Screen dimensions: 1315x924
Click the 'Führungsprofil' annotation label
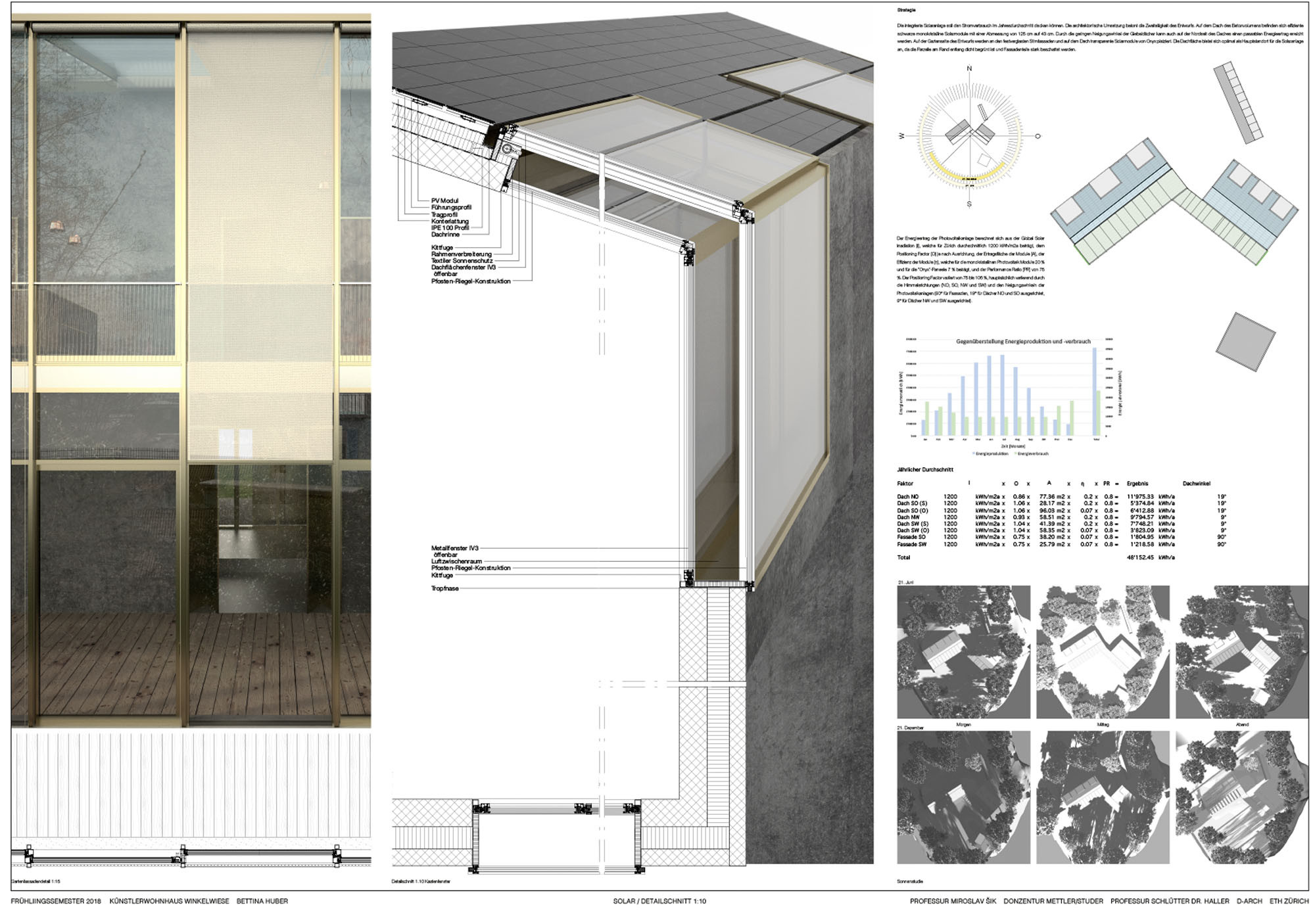(451, 208)
